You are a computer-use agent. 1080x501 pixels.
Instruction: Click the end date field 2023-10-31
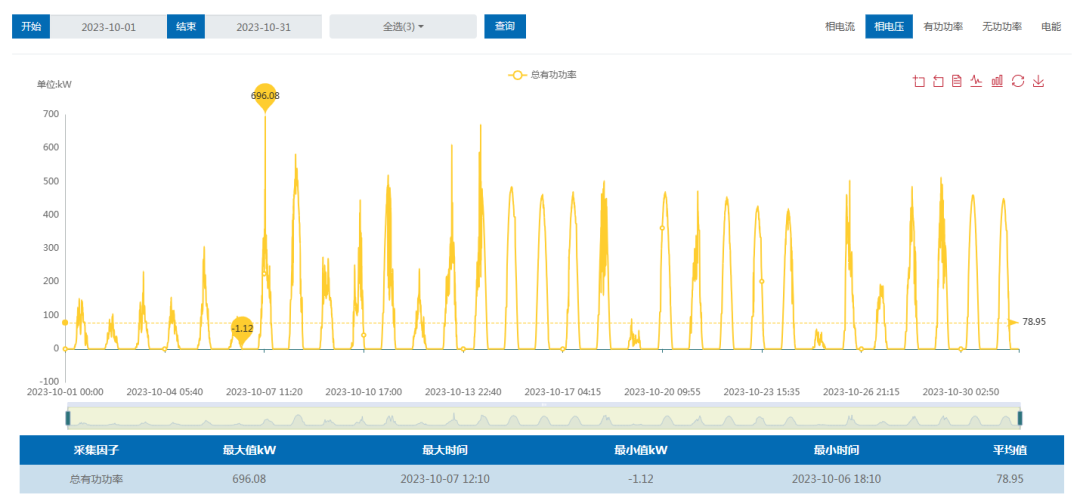(264, 27)
